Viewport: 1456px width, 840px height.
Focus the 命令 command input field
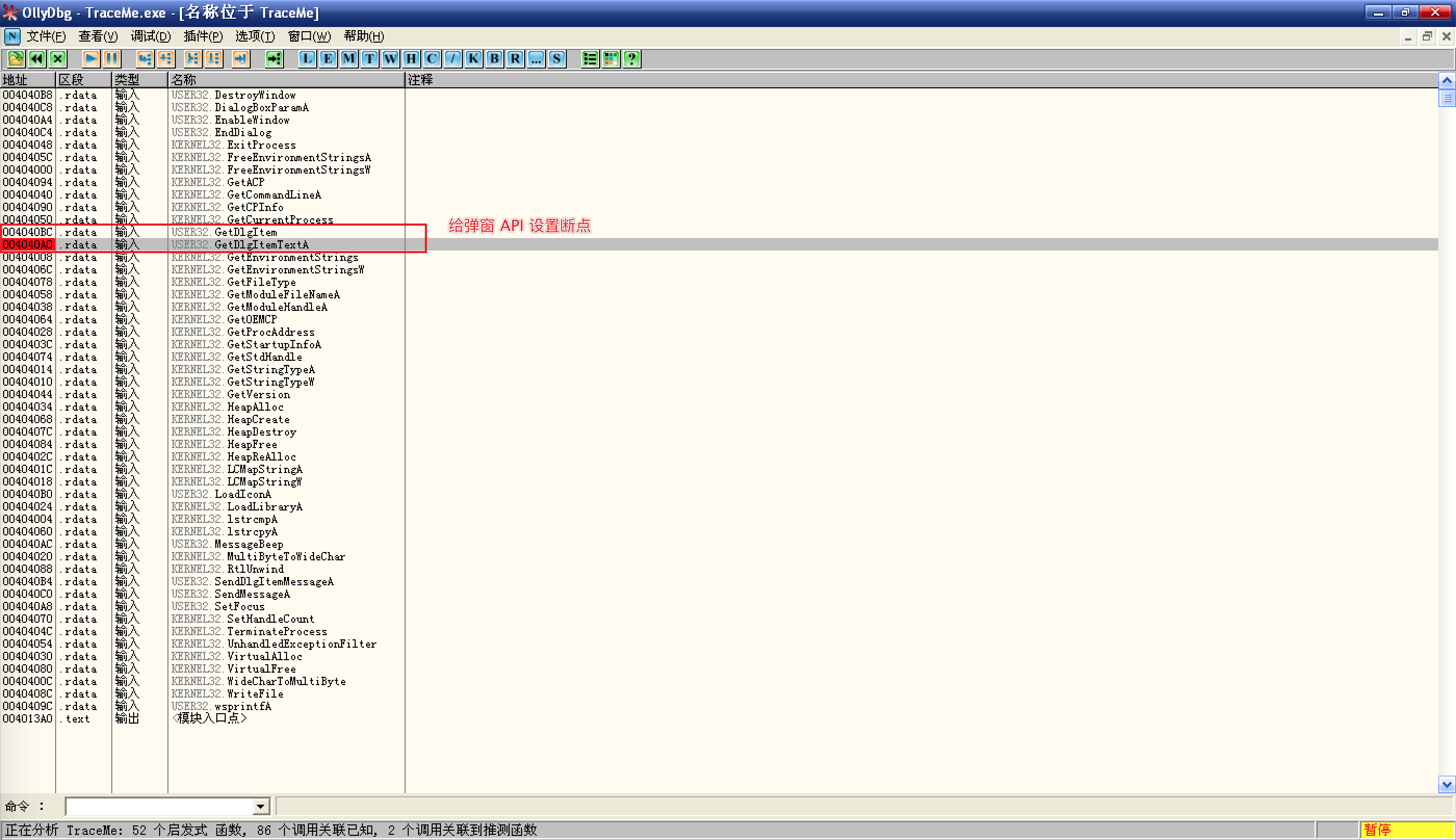coord(159,806)
